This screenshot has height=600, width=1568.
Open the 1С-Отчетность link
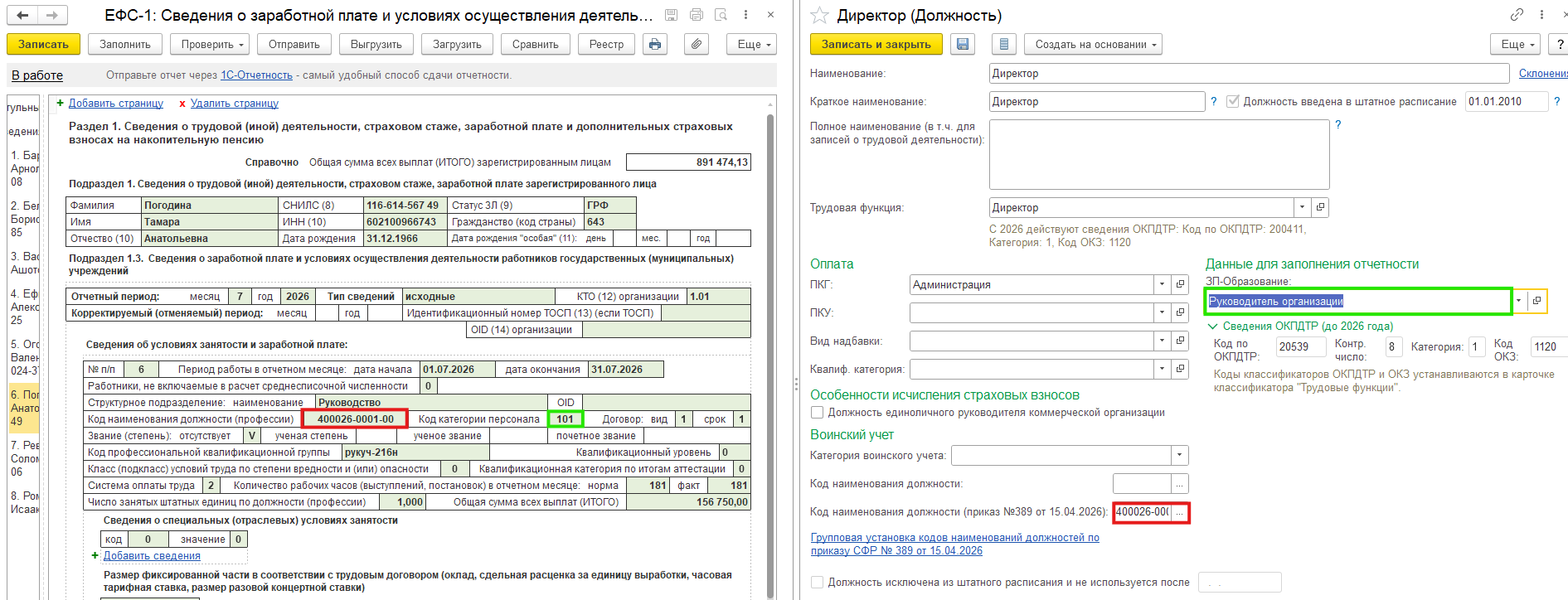256,75
